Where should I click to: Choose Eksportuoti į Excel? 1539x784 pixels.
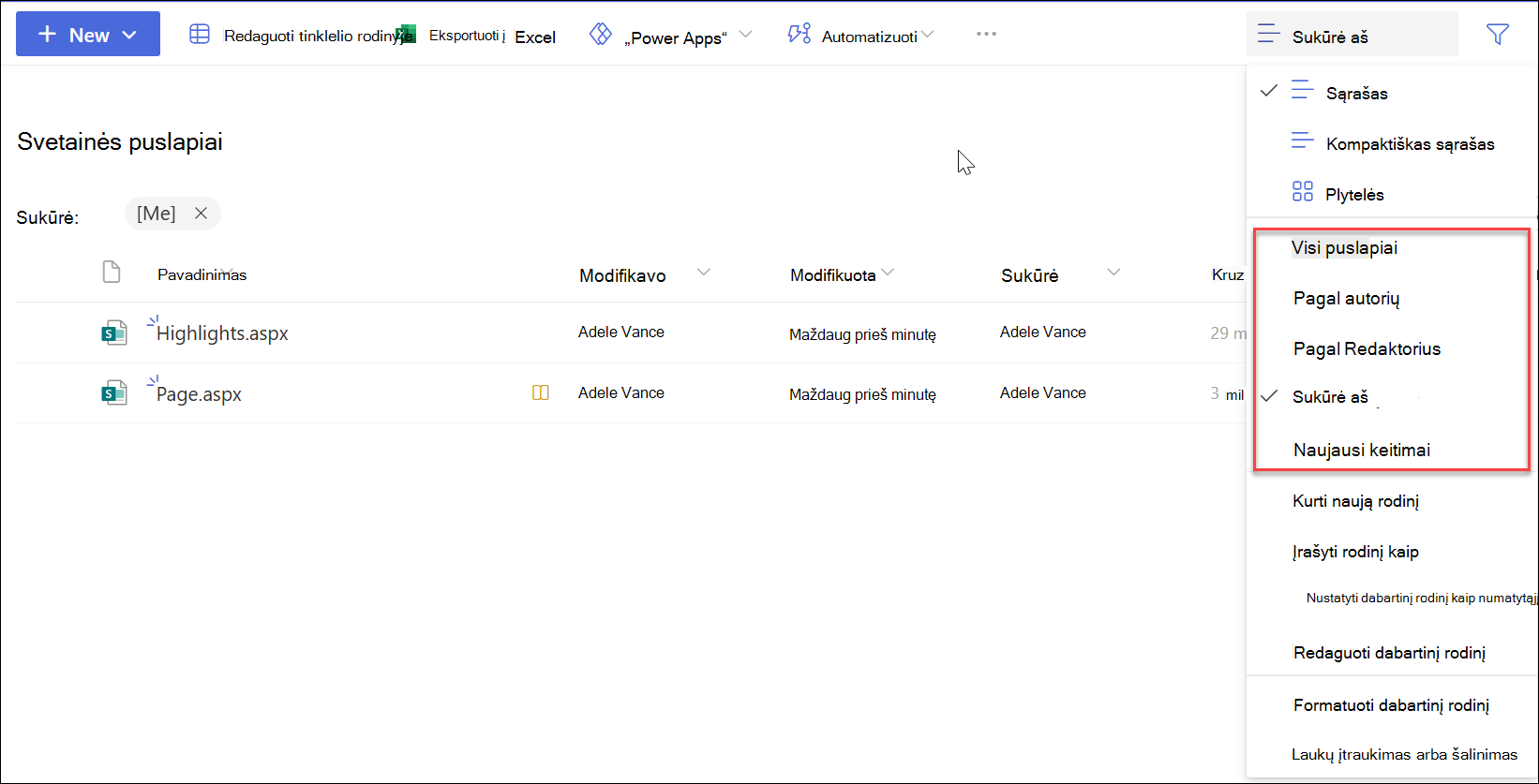point(492,37)
